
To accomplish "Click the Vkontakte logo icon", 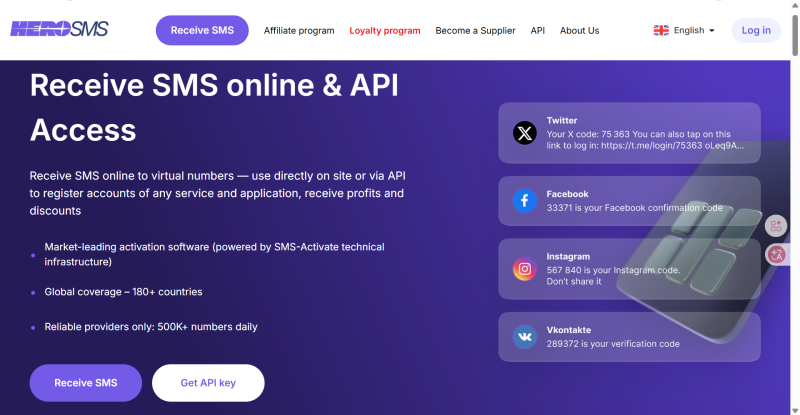I will [x=524, y=337].
